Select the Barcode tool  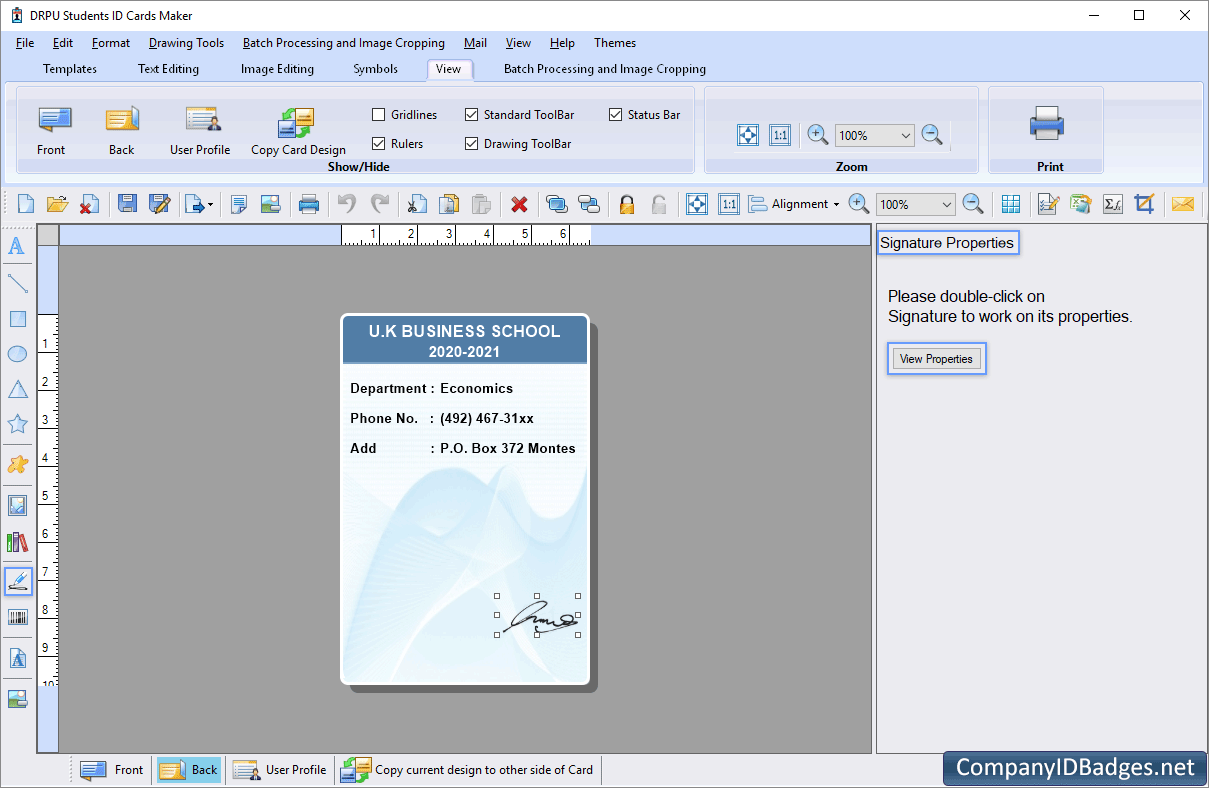[17, 617]
